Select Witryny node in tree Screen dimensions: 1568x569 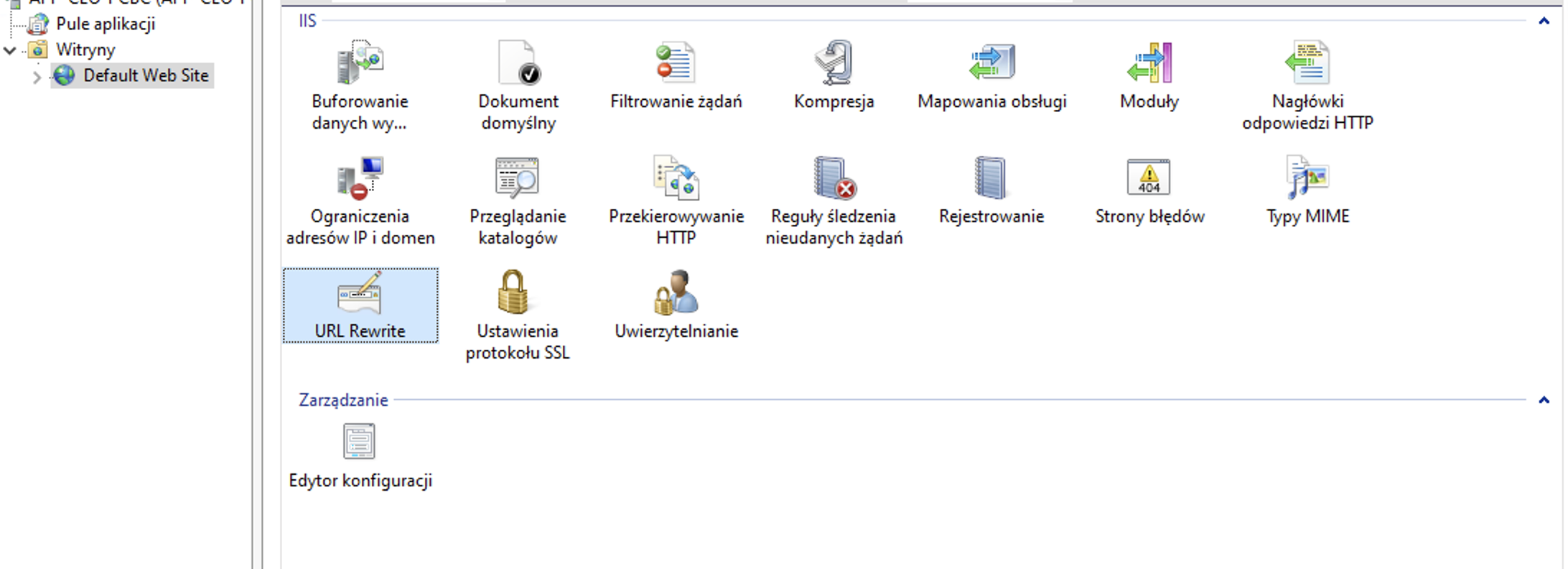(85, 50)
